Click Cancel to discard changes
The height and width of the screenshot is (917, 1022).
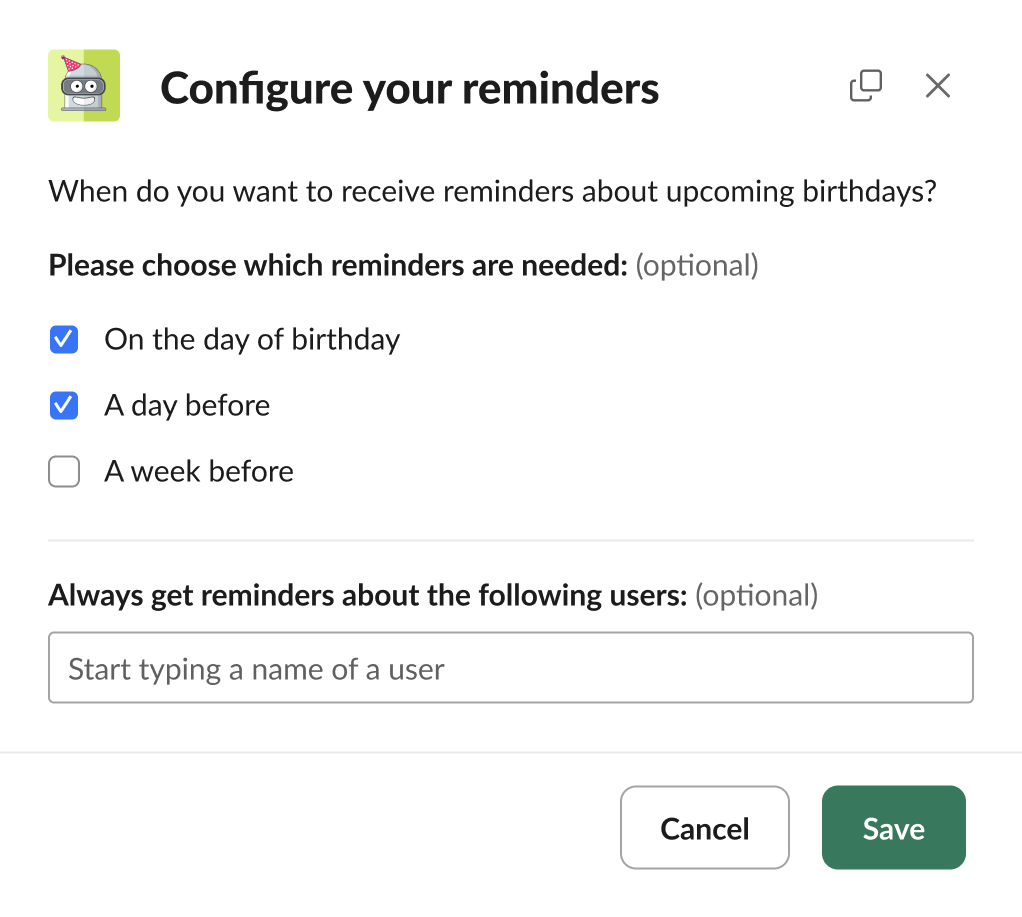click(704, 827)
